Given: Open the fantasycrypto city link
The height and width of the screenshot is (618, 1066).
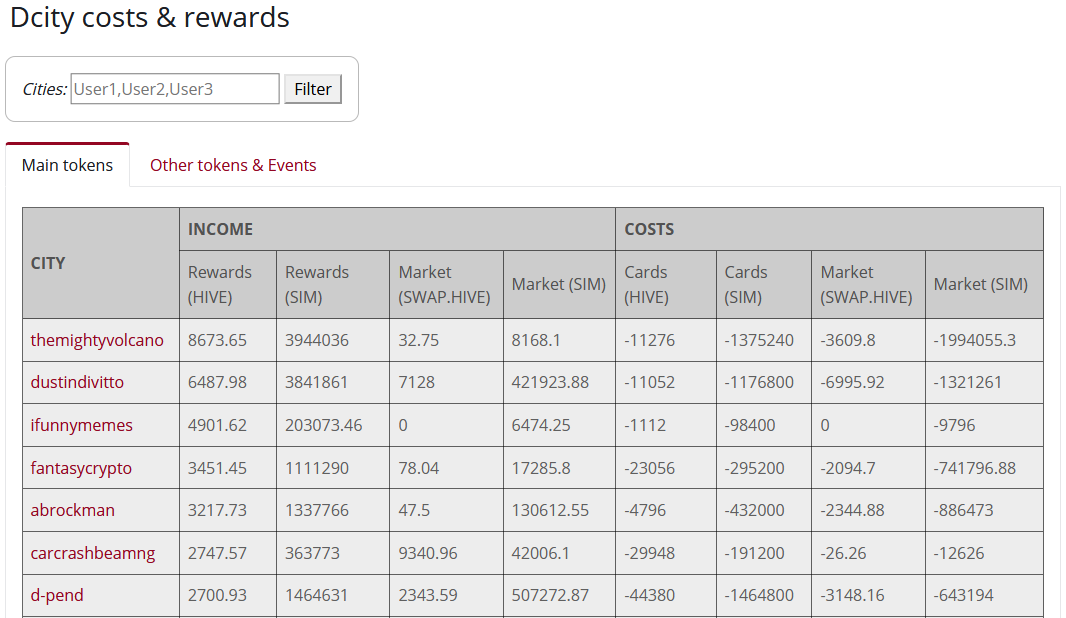Looking at the screenshot, I should (x=81, y=467).
